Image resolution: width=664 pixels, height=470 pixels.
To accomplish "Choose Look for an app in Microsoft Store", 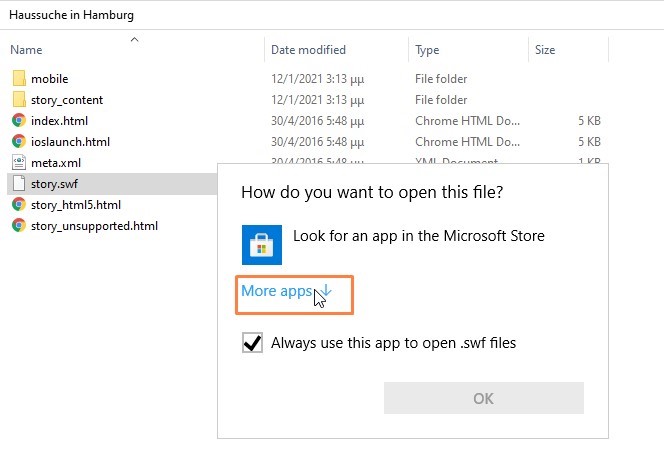I will [418, 237].
